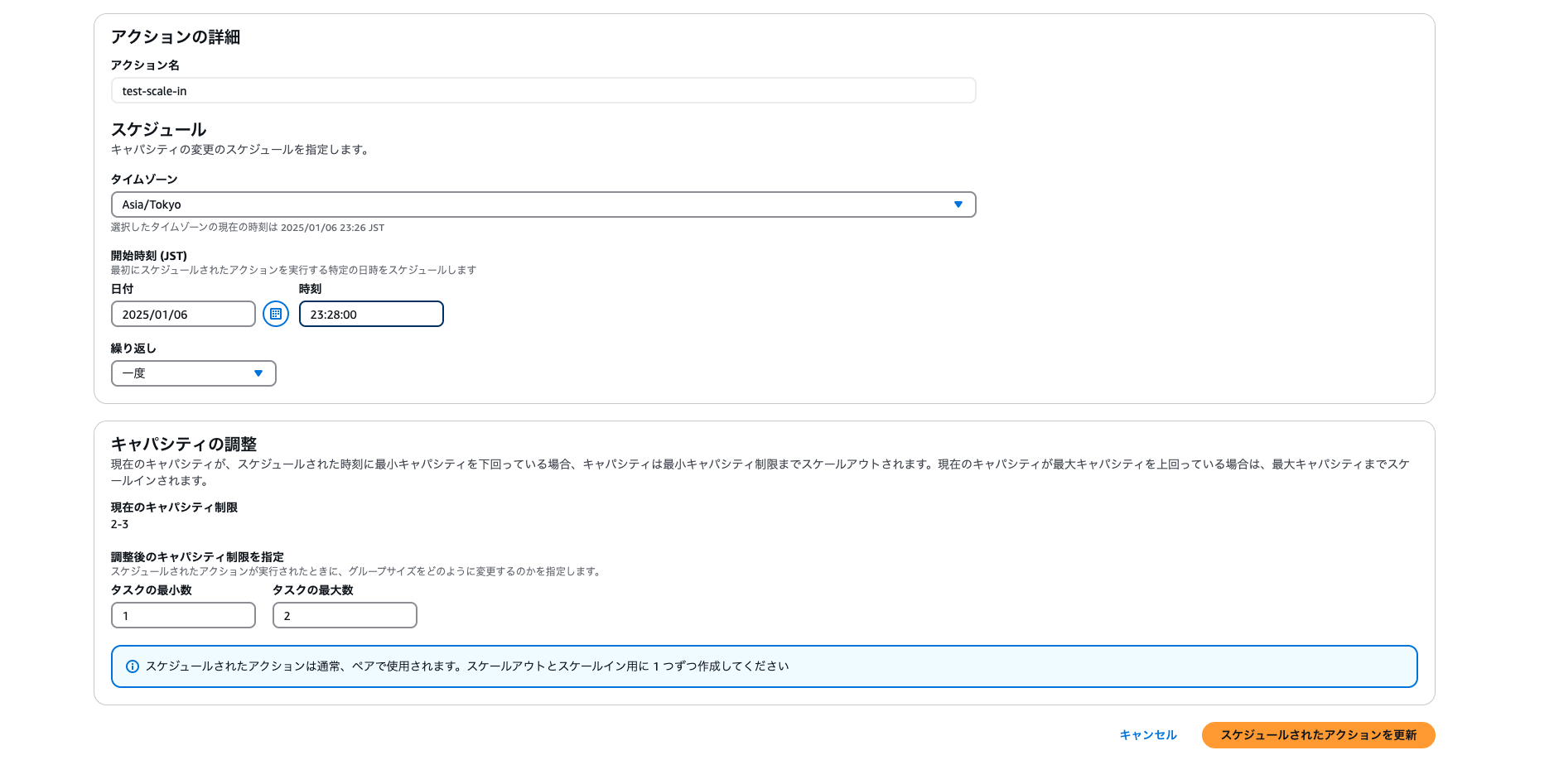This screenshot has height=784, width=1554.
Task: Click the 開始時刻 (JST) label
Action: (149, 256)
